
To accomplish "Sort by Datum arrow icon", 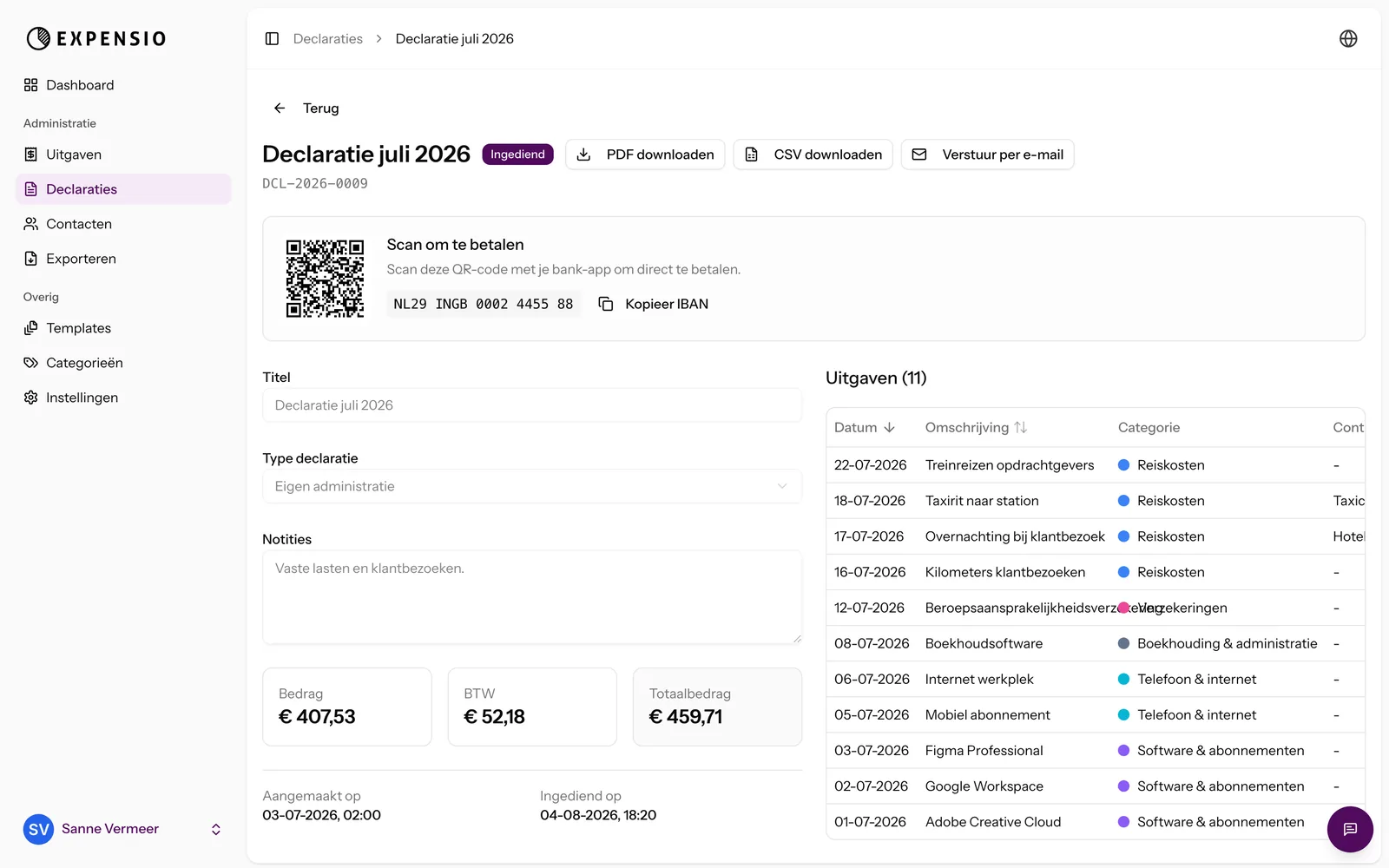I will click(889, 427).
